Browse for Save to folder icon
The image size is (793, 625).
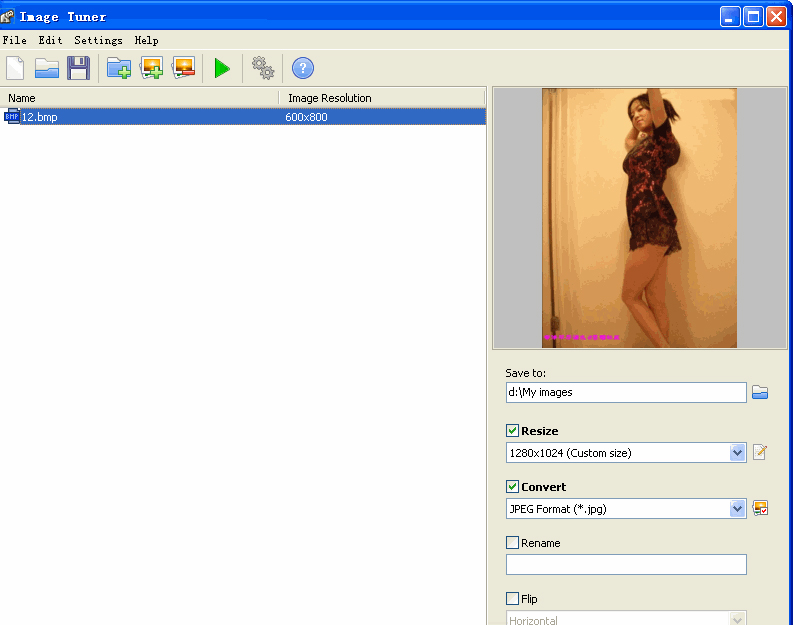click(x=760, y=392)
